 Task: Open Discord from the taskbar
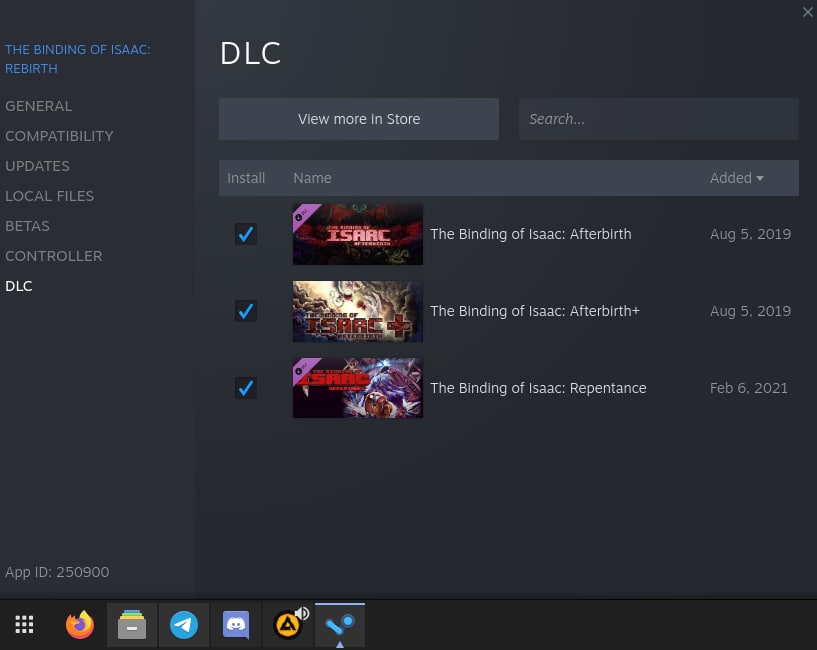(x=236, y=624)
